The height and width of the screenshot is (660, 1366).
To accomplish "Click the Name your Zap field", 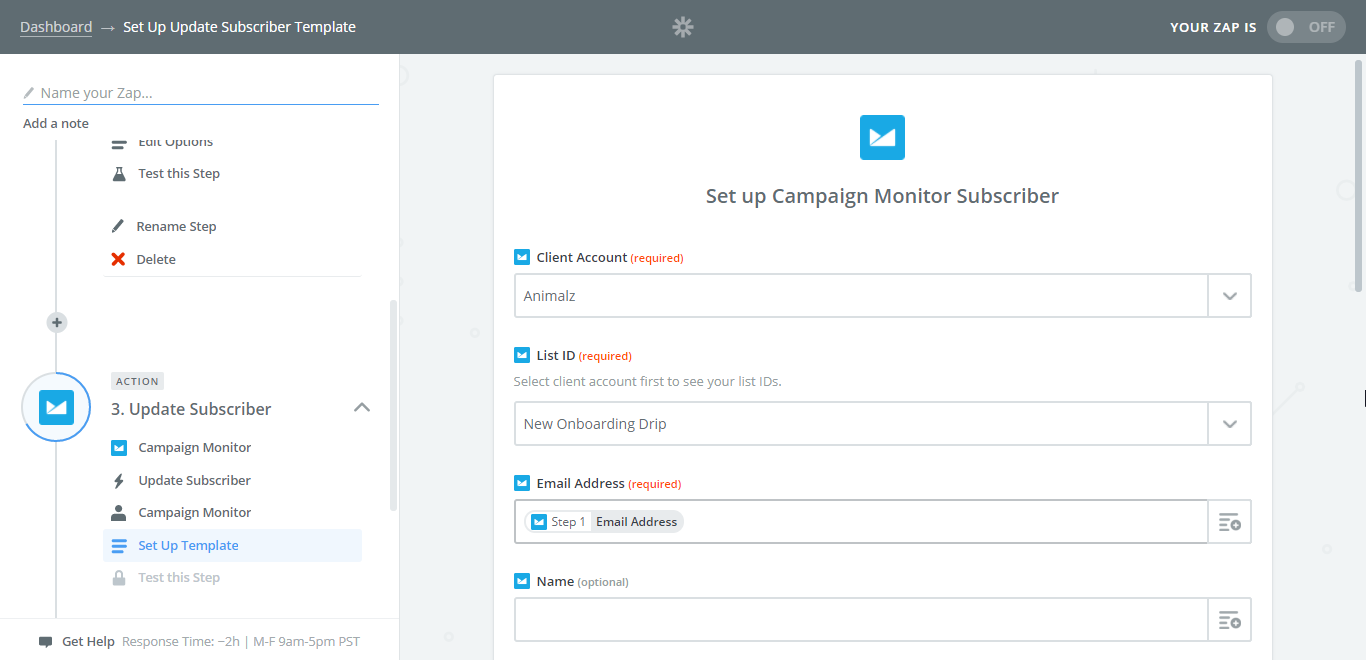I will click(200, 93).
